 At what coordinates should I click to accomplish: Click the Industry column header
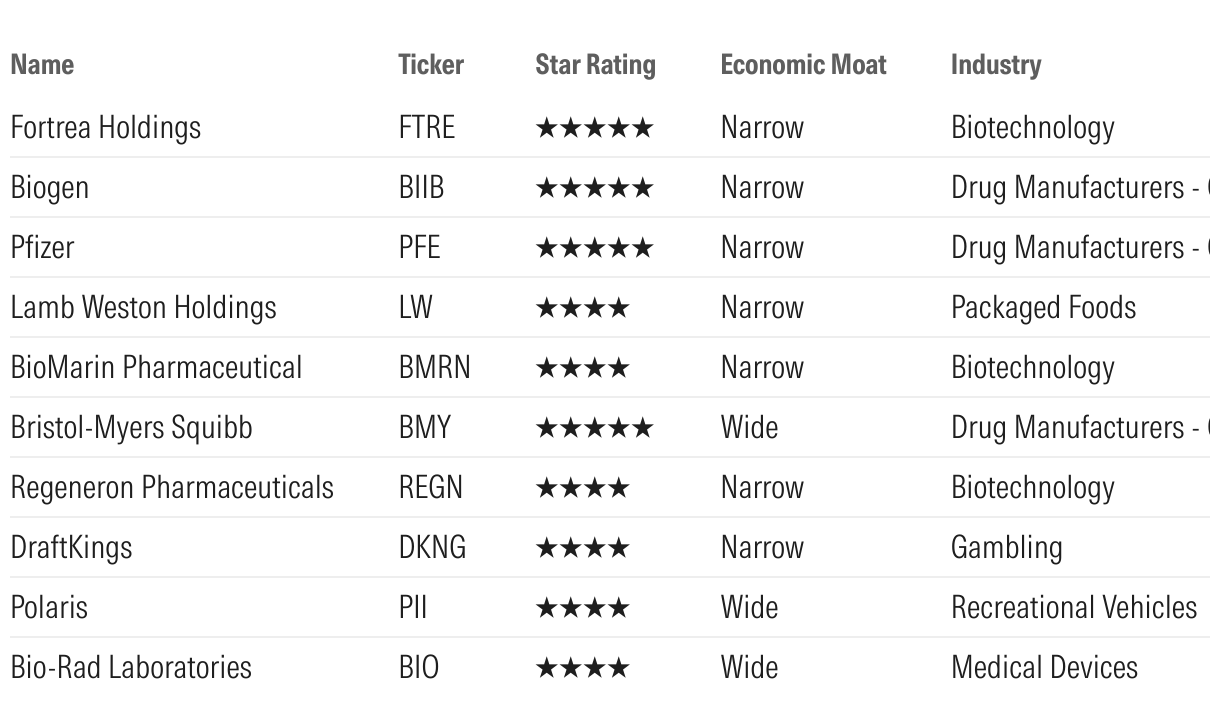click(995, 65)
